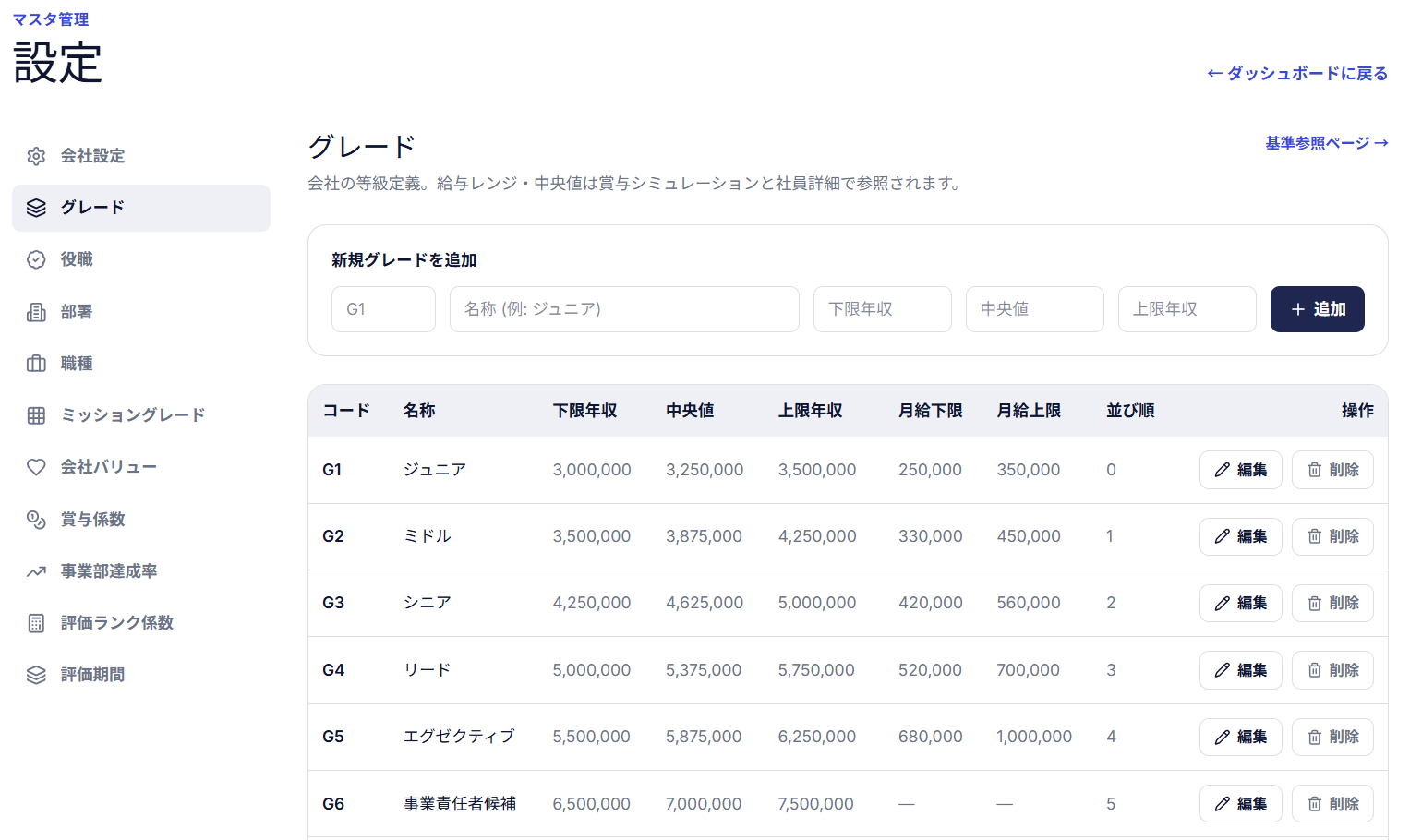Viewport: 1422px width, 840px height.
Task: Focus the 名称 input field
Action: 624,309
